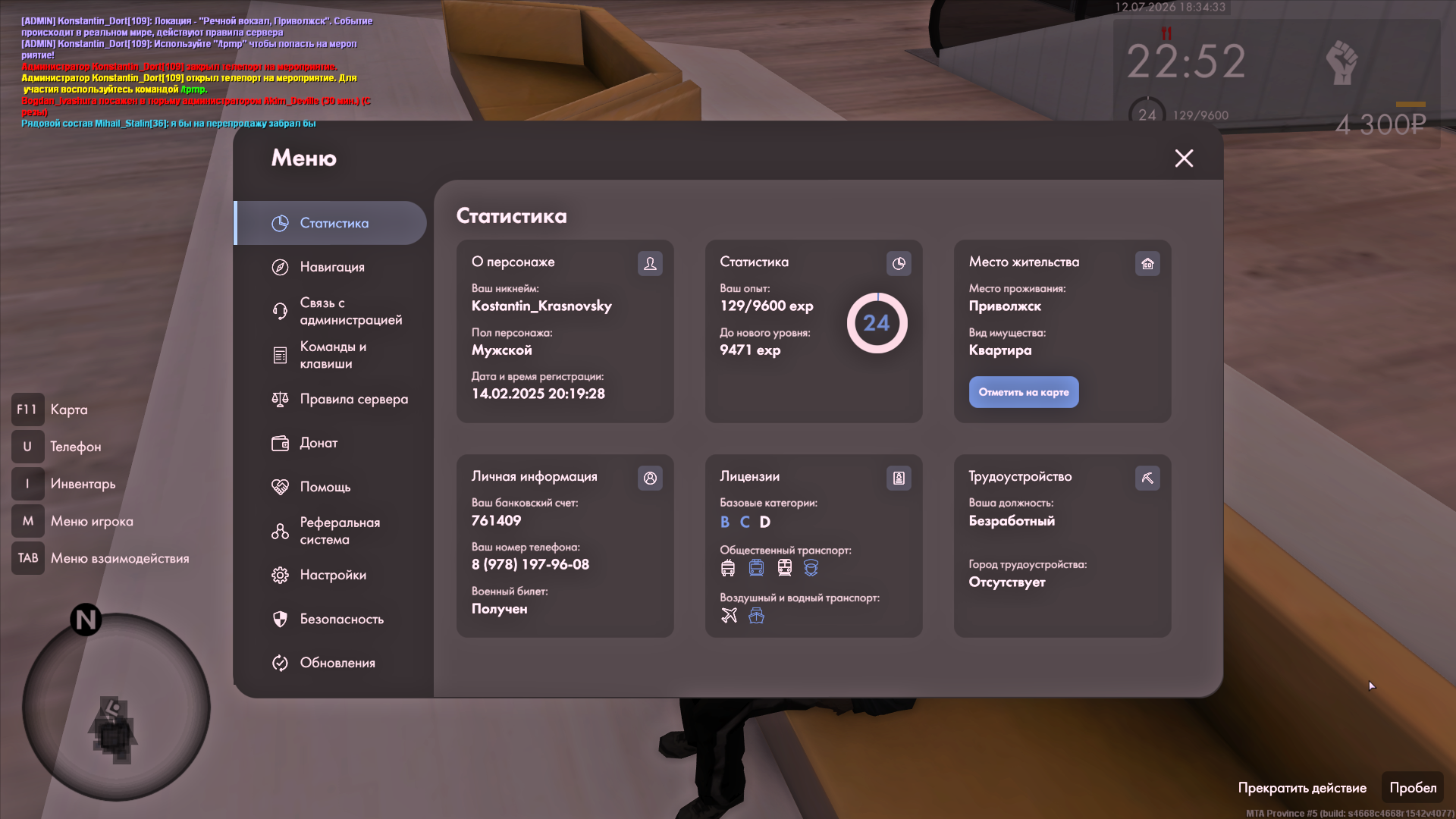The height and width of the screenshot is (819, 1456).
Task: Click the license badge icon in Лицензии card
Action: (x=899, y=478)
